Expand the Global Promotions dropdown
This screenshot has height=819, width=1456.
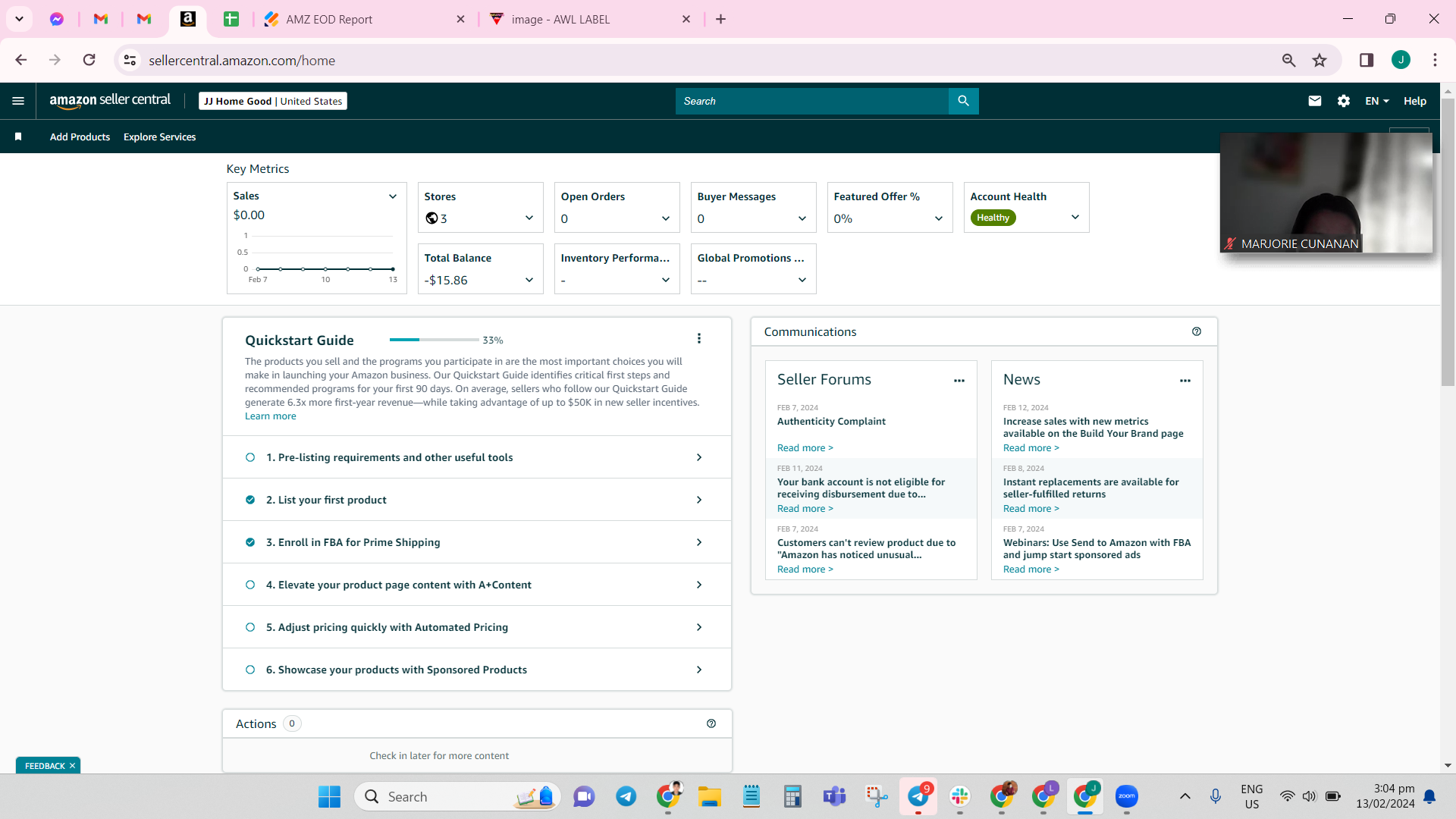coord(802,280)
